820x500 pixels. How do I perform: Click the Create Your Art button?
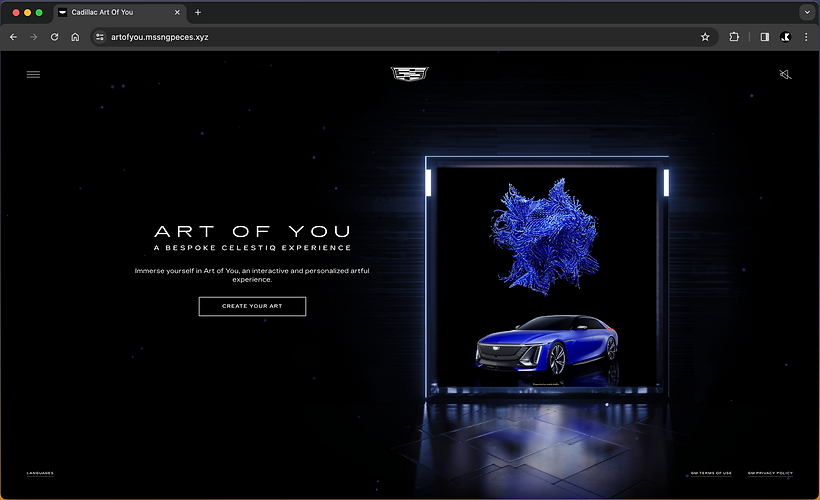(x=252, y=306)
